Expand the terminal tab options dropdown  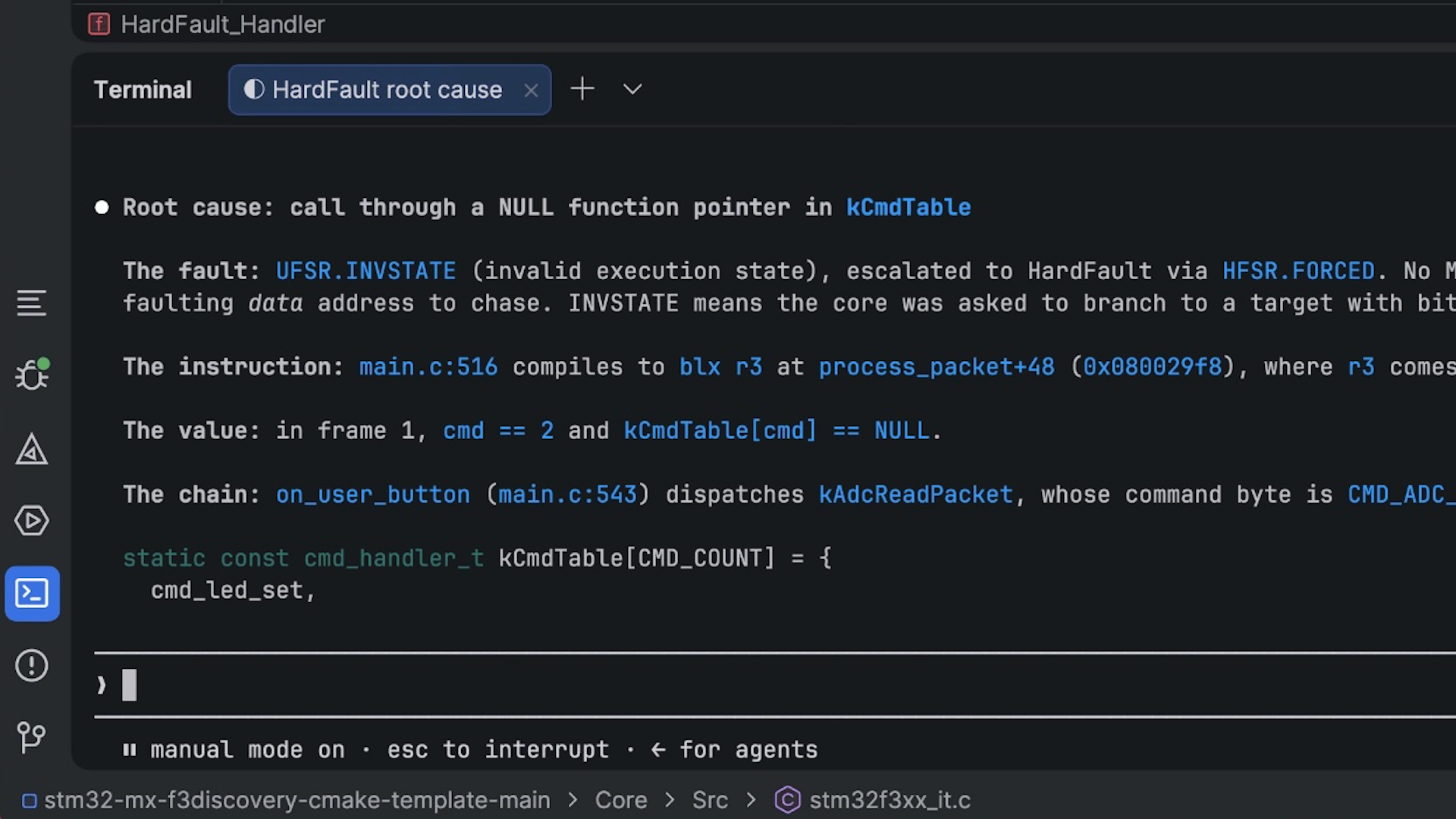pyautogui.click(x=632, y=89)
